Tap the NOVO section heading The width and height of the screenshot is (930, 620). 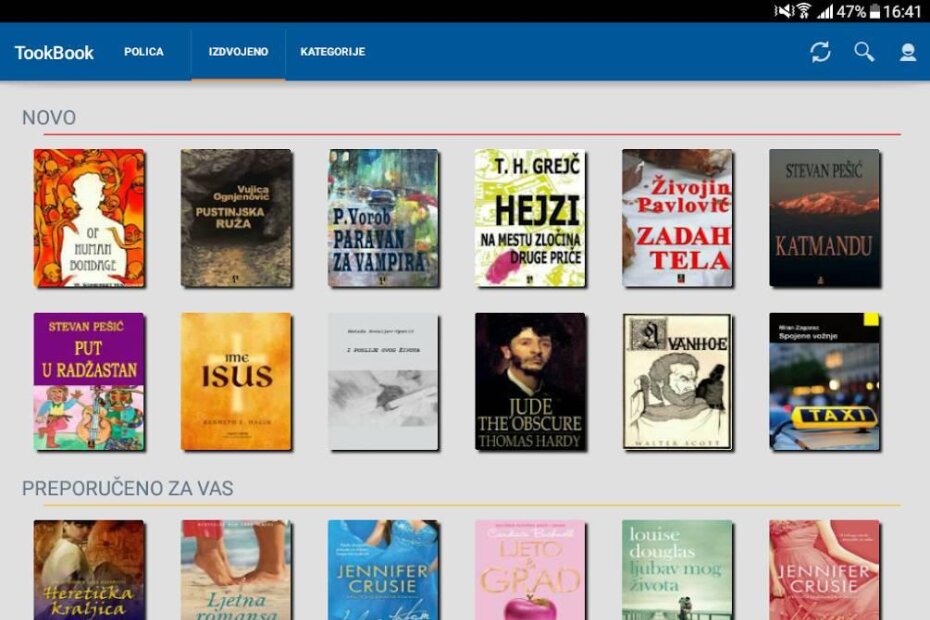click(x=49, y=117)
